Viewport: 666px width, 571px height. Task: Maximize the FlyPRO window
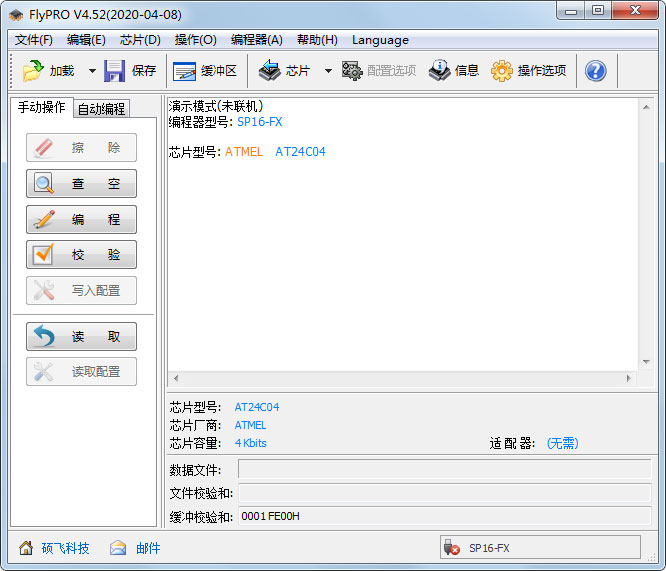tap(598, 11)
